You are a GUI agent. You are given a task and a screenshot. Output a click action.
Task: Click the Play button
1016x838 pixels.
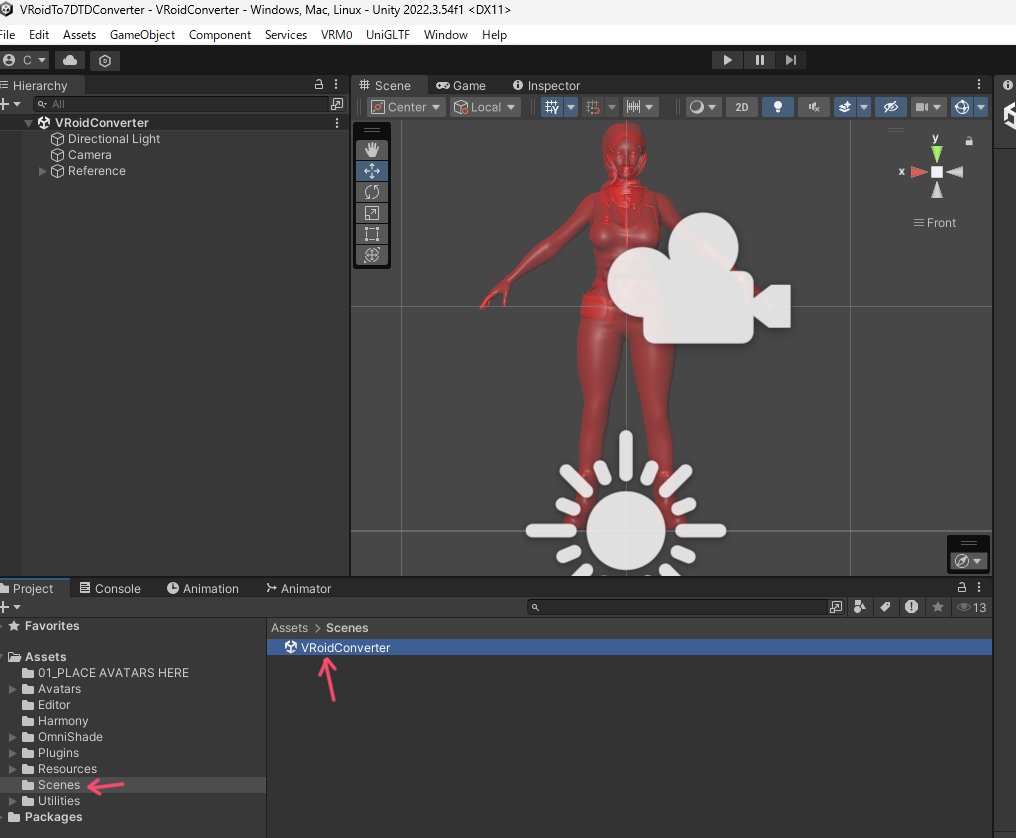point(727,60)
